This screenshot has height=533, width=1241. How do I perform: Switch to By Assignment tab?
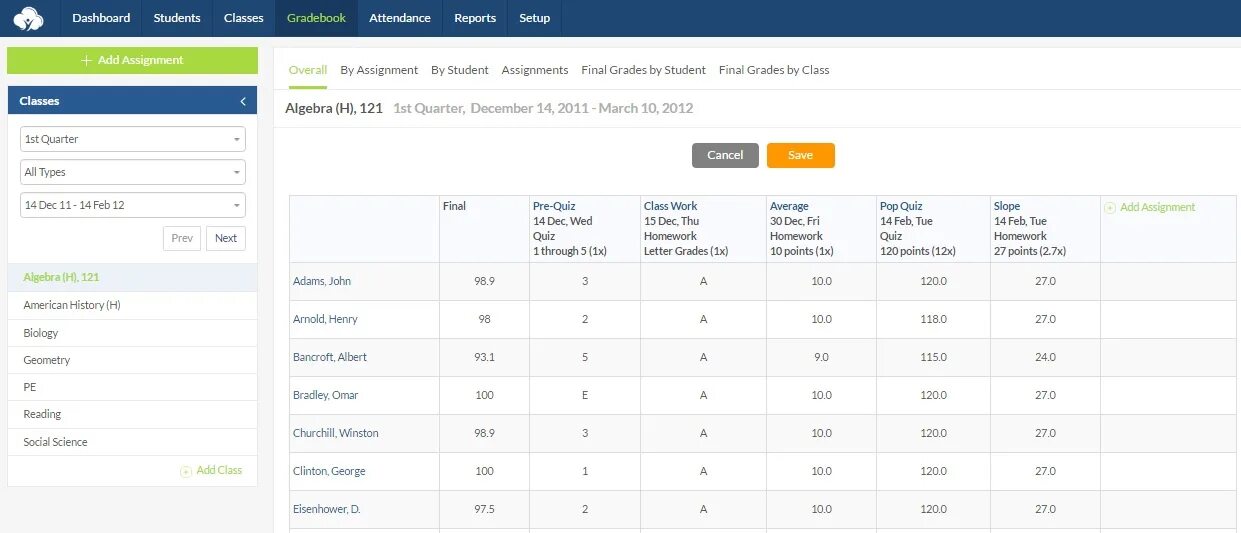click(x=379, y=70)
